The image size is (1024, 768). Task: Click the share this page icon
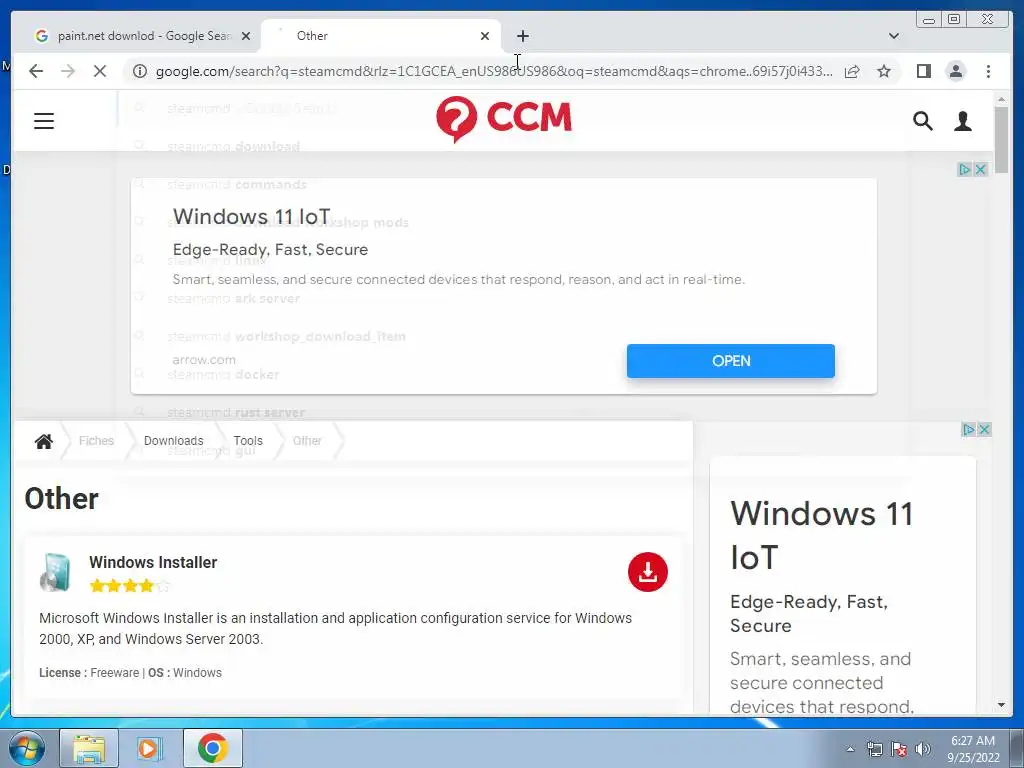(852, 71)
